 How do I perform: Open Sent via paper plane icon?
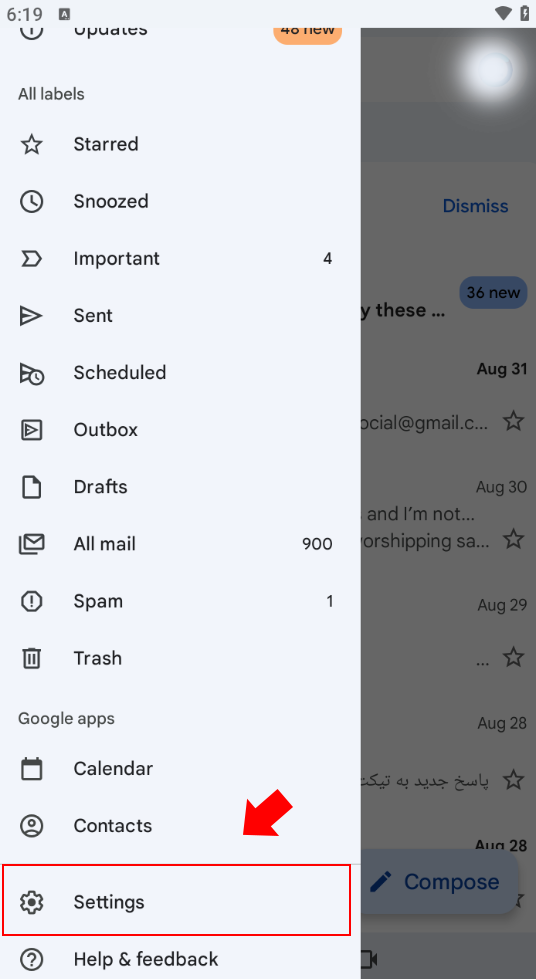pyautogui.click(x=31, y=316)
